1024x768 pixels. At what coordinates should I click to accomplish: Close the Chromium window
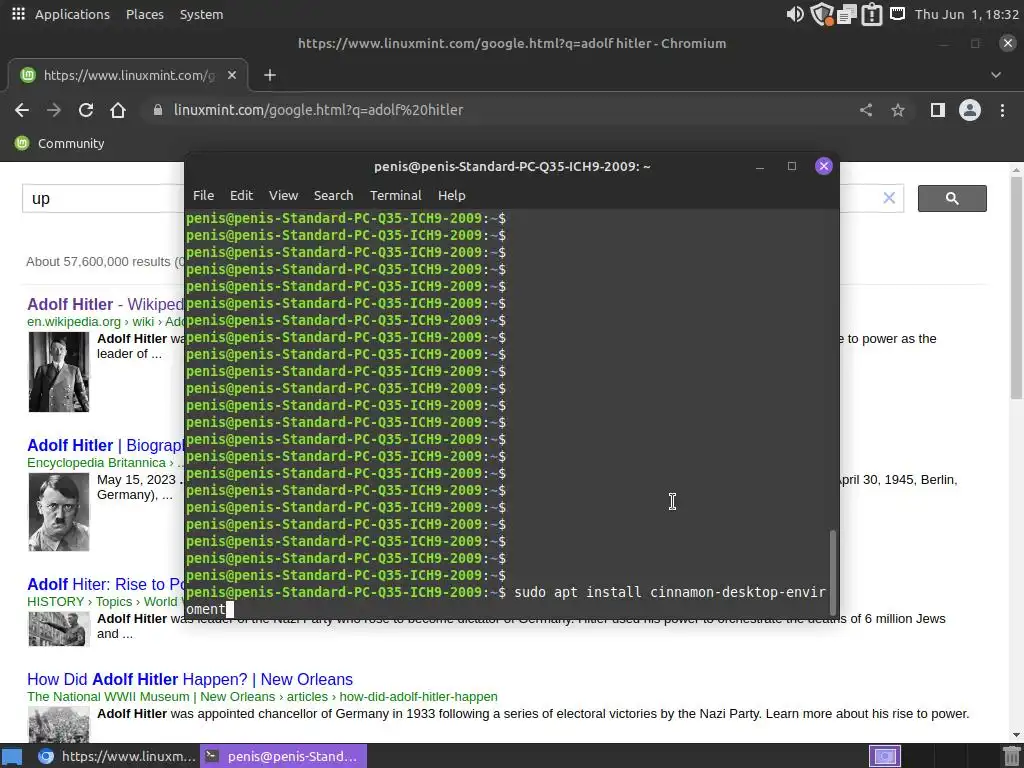click(1008, 43)
